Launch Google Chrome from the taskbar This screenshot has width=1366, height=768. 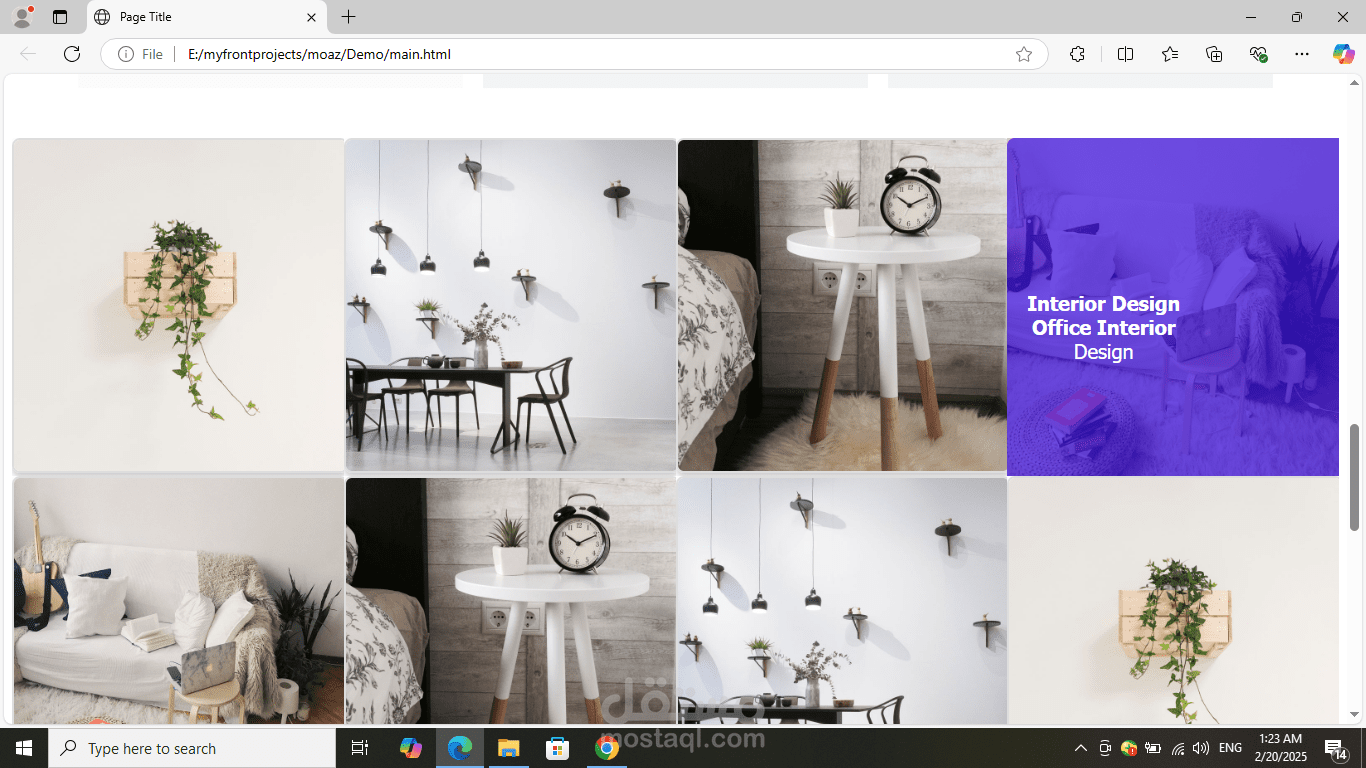[605, 747]
